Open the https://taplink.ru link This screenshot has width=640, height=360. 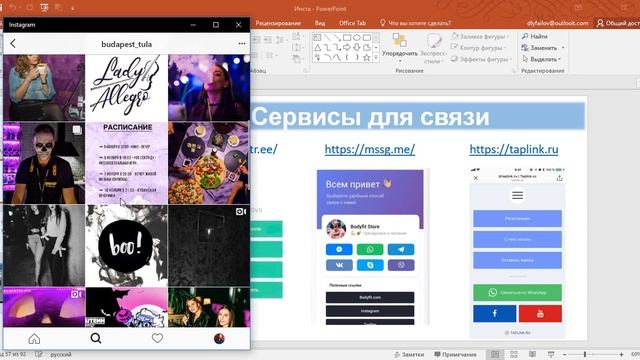pyautogui.click(x=514, y=149)
